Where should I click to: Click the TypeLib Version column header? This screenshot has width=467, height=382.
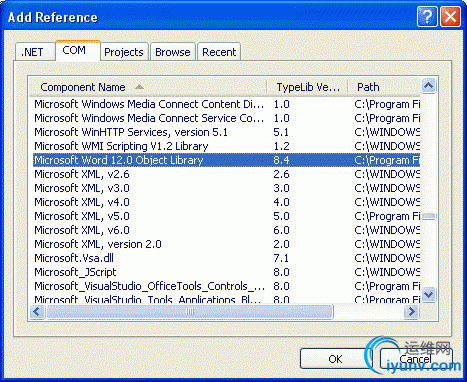[x=307, y=87]
